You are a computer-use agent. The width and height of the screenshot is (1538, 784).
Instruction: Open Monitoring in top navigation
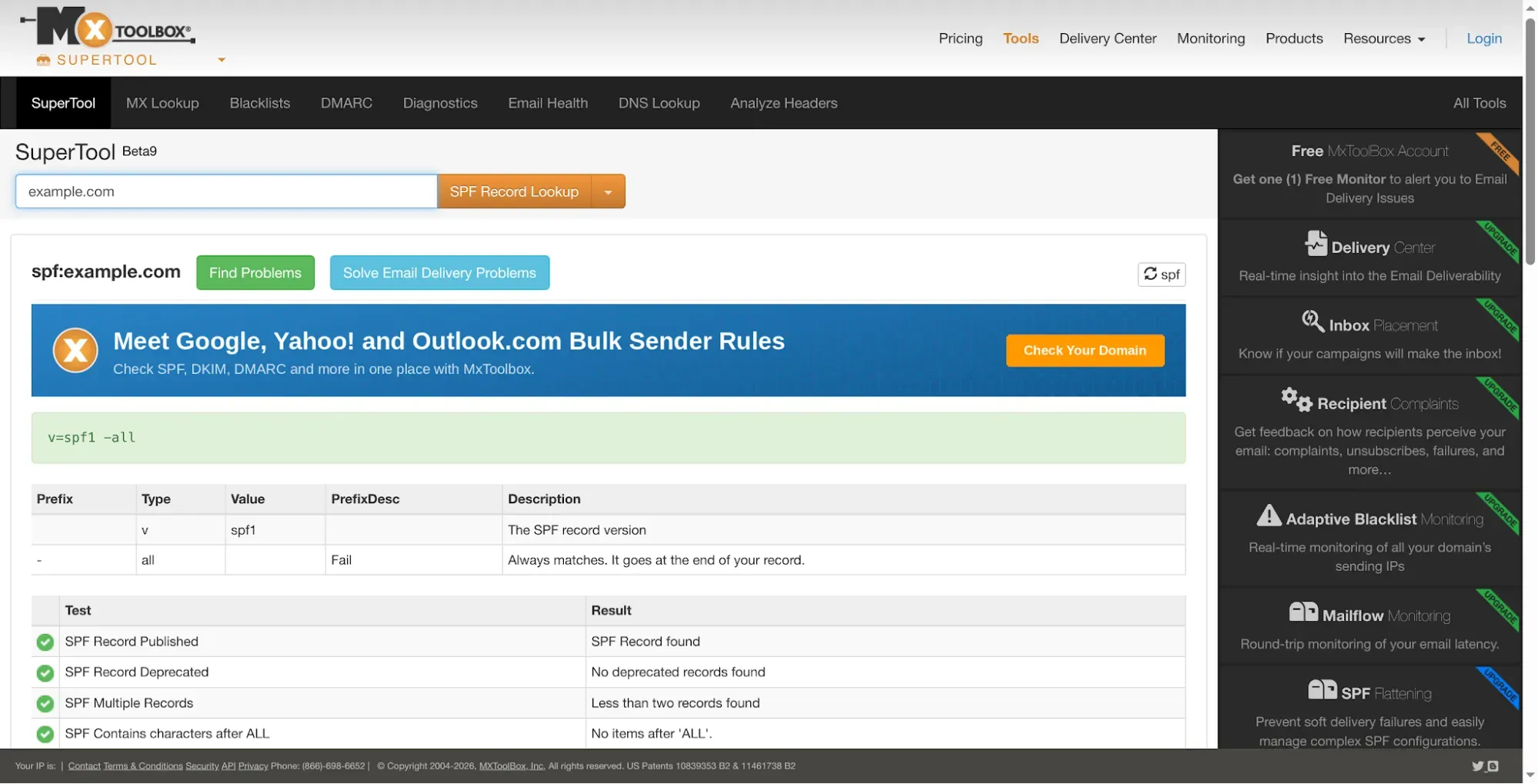(1210, 38)
